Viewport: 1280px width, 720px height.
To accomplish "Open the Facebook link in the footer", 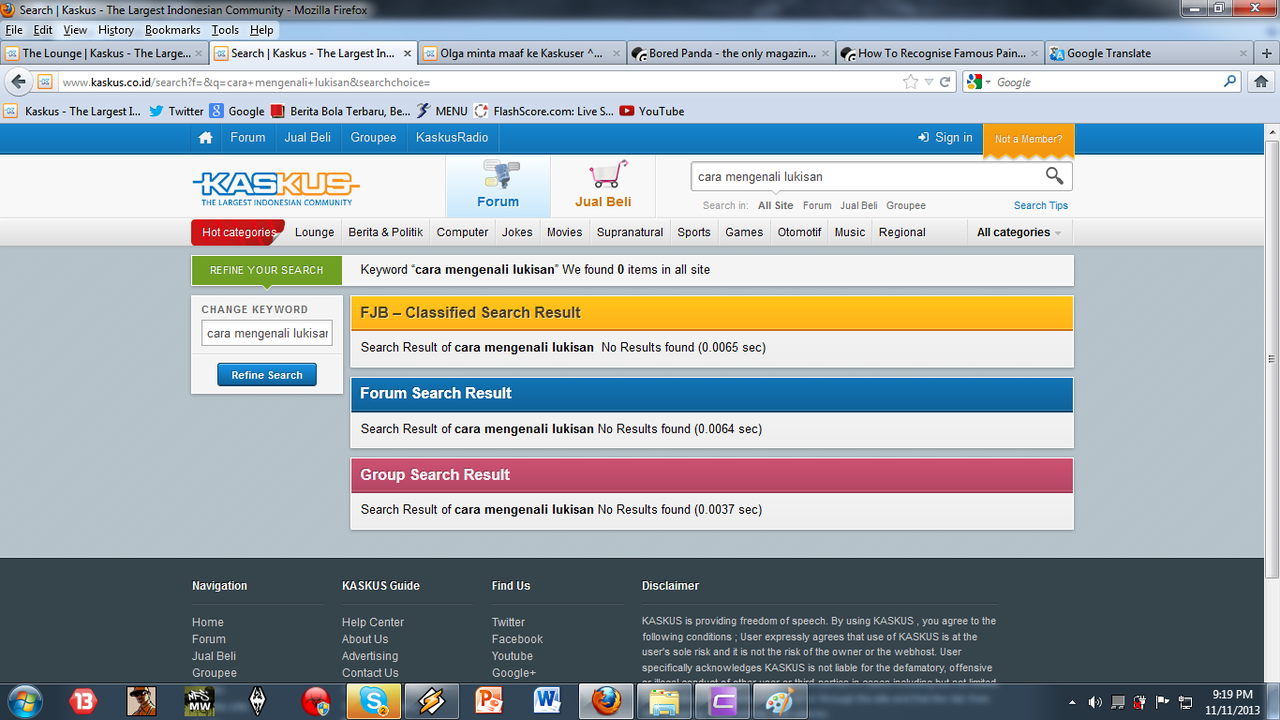I will (517, 639).
